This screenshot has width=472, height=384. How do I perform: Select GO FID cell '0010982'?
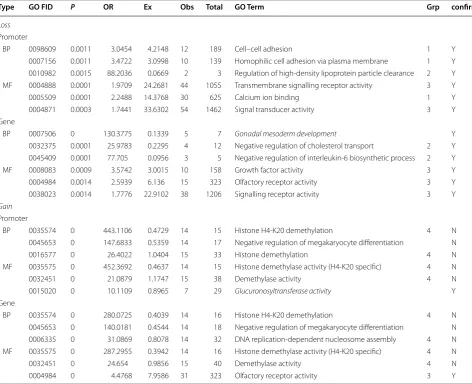click(42, 73)
